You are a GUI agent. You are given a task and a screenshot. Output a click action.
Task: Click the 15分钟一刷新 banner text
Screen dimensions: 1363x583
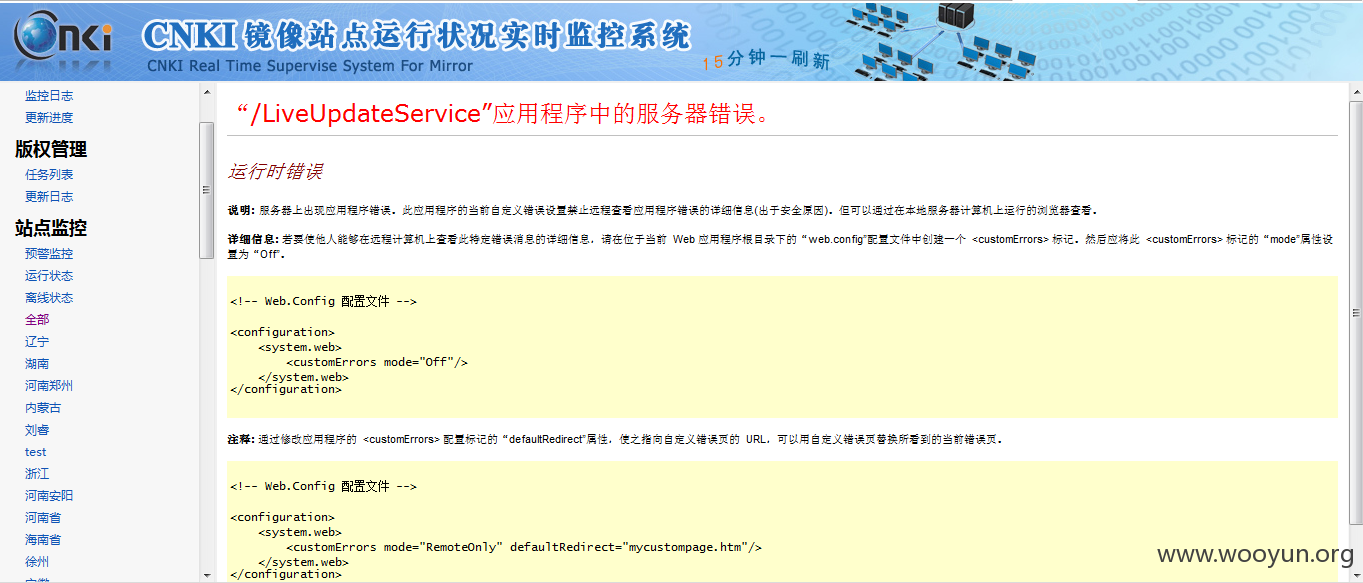pyautogui.click(x=766, y=60)
